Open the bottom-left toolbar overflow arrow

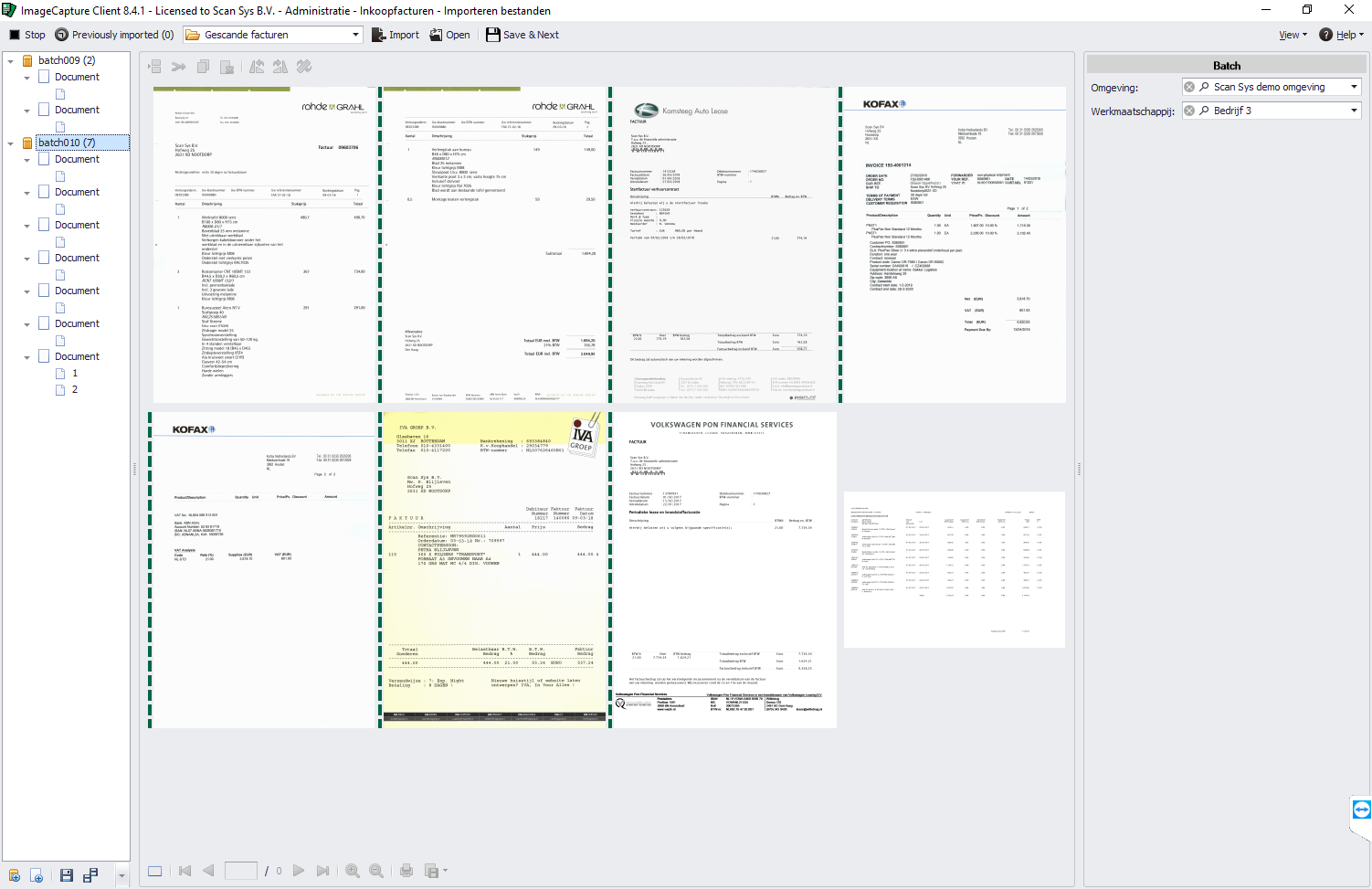122,875
